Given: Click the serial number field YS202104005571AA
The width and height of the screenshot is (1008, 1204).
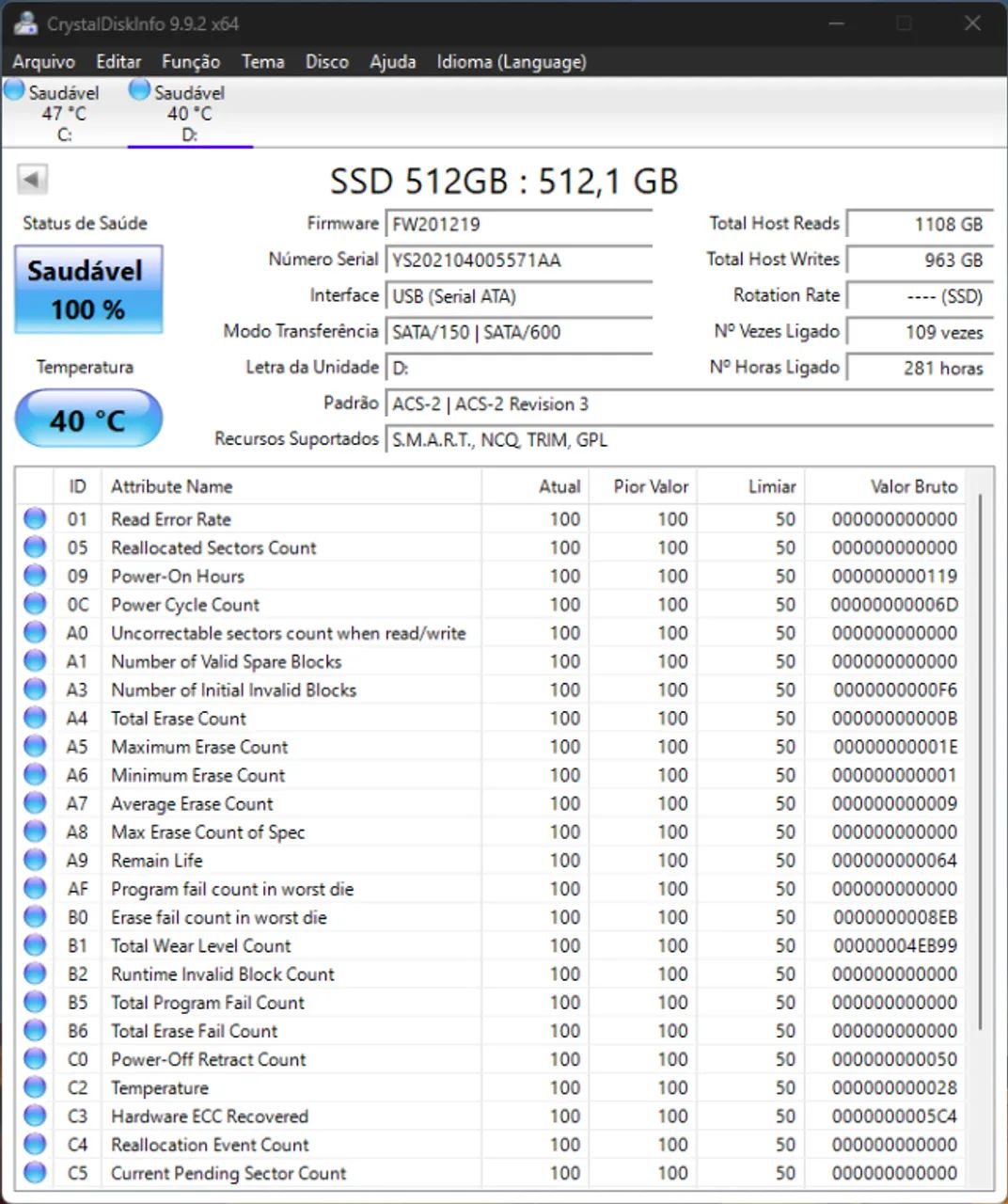Looking at the screenshot, I should [x=519, y=260].
